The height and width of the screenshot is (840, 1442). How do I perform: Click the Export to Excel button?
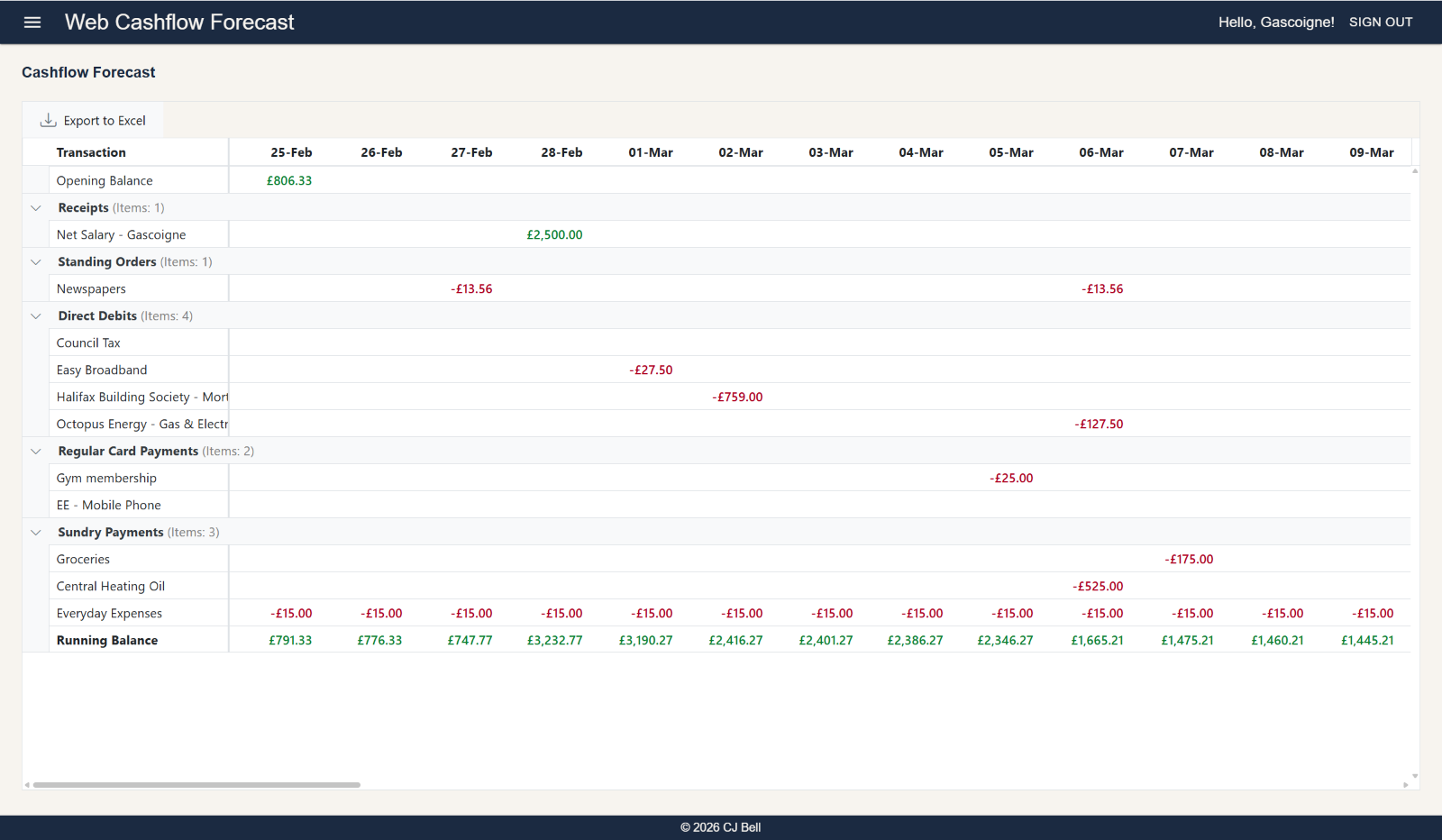(93, 119)
